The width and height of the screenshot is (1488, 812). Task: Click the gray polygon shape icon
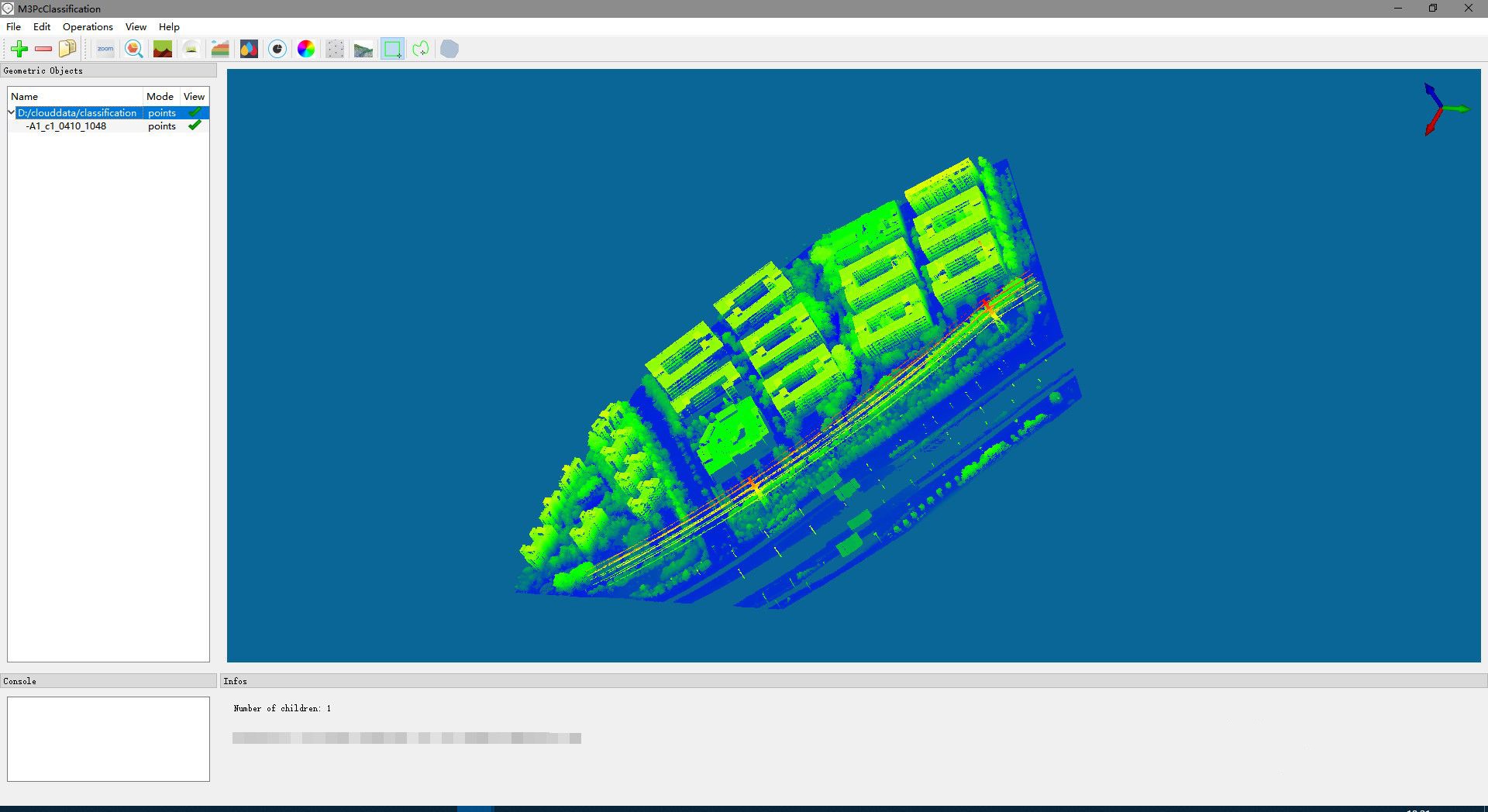[x=449, y=49]
